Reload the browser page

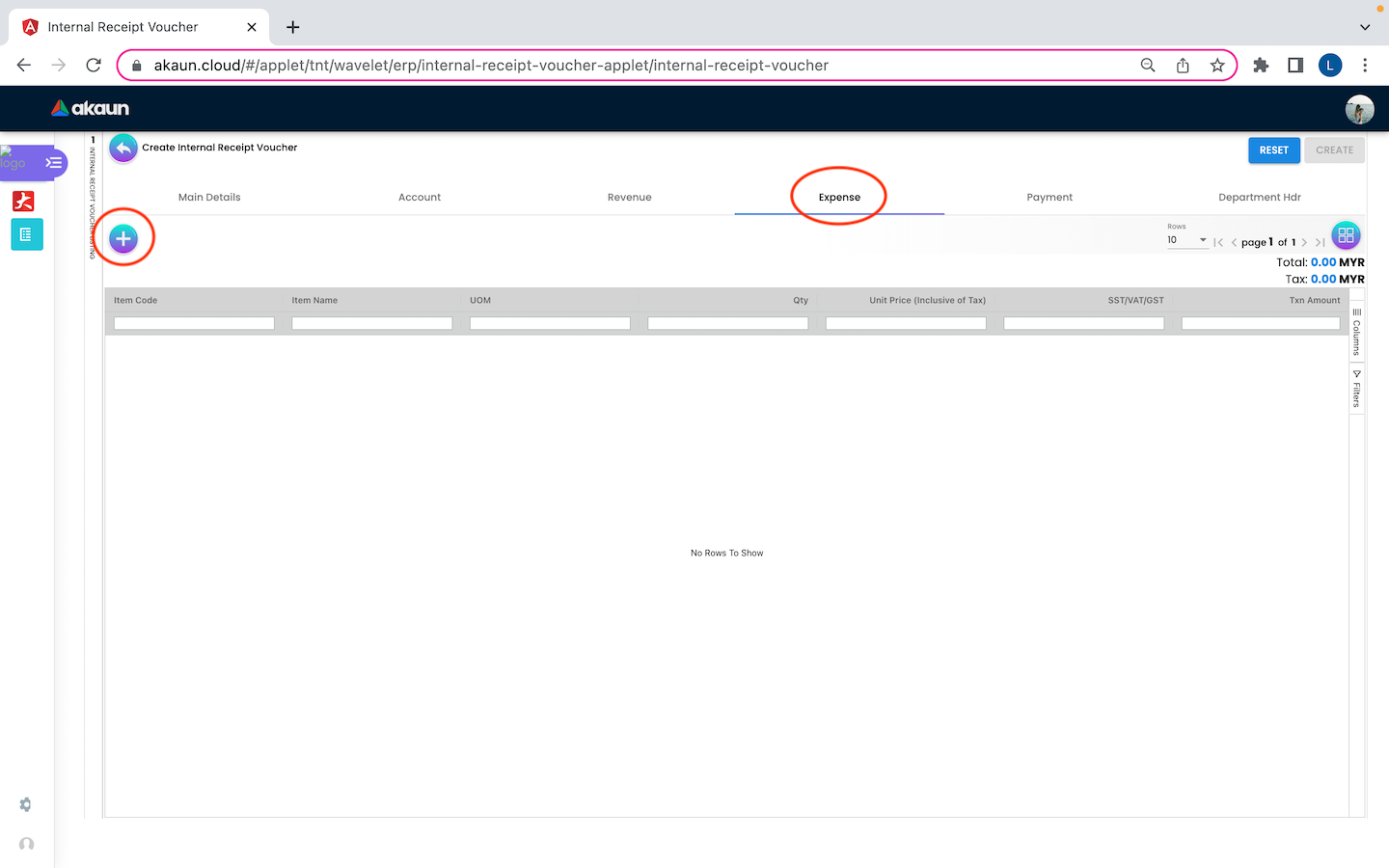coord(94,66)
